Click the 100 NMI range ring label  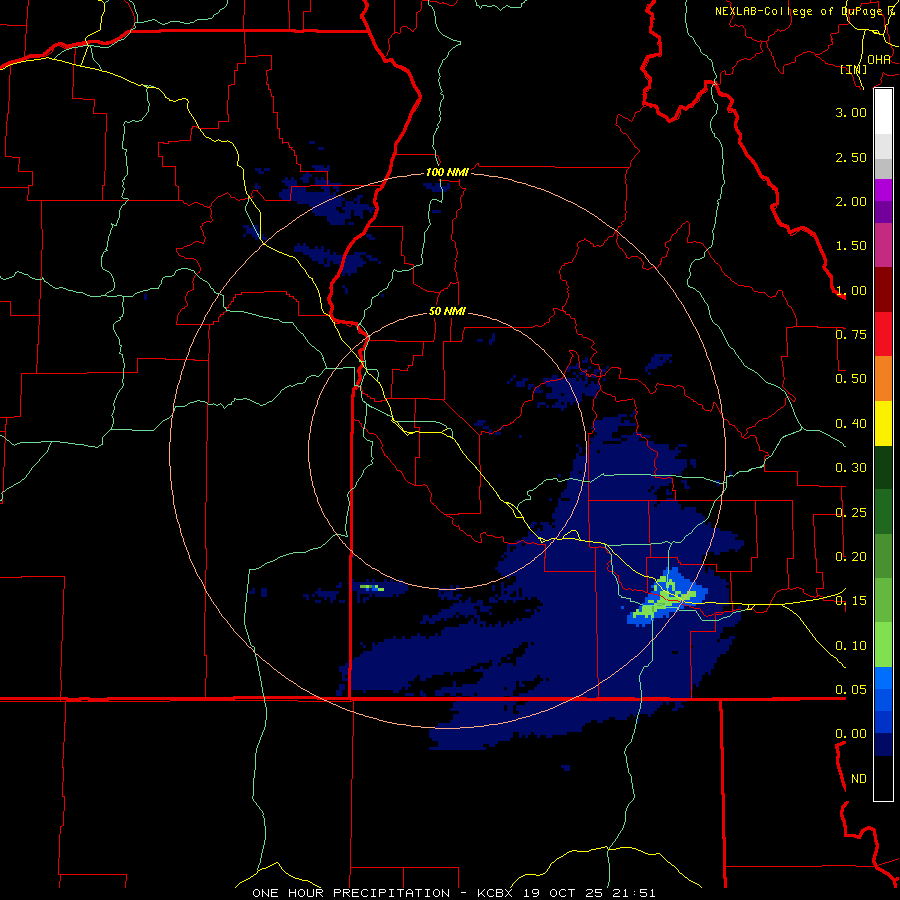pos(447,172)
